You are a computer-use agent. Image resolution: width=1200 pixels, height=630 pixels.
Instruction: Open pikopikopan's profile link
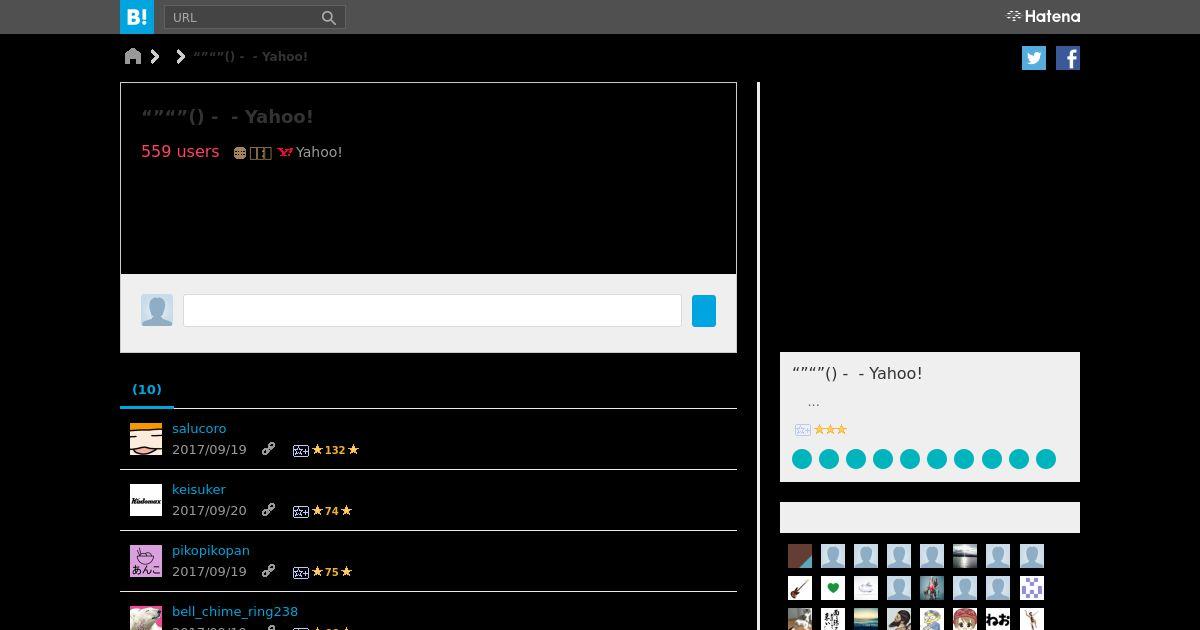coord(211,550)
